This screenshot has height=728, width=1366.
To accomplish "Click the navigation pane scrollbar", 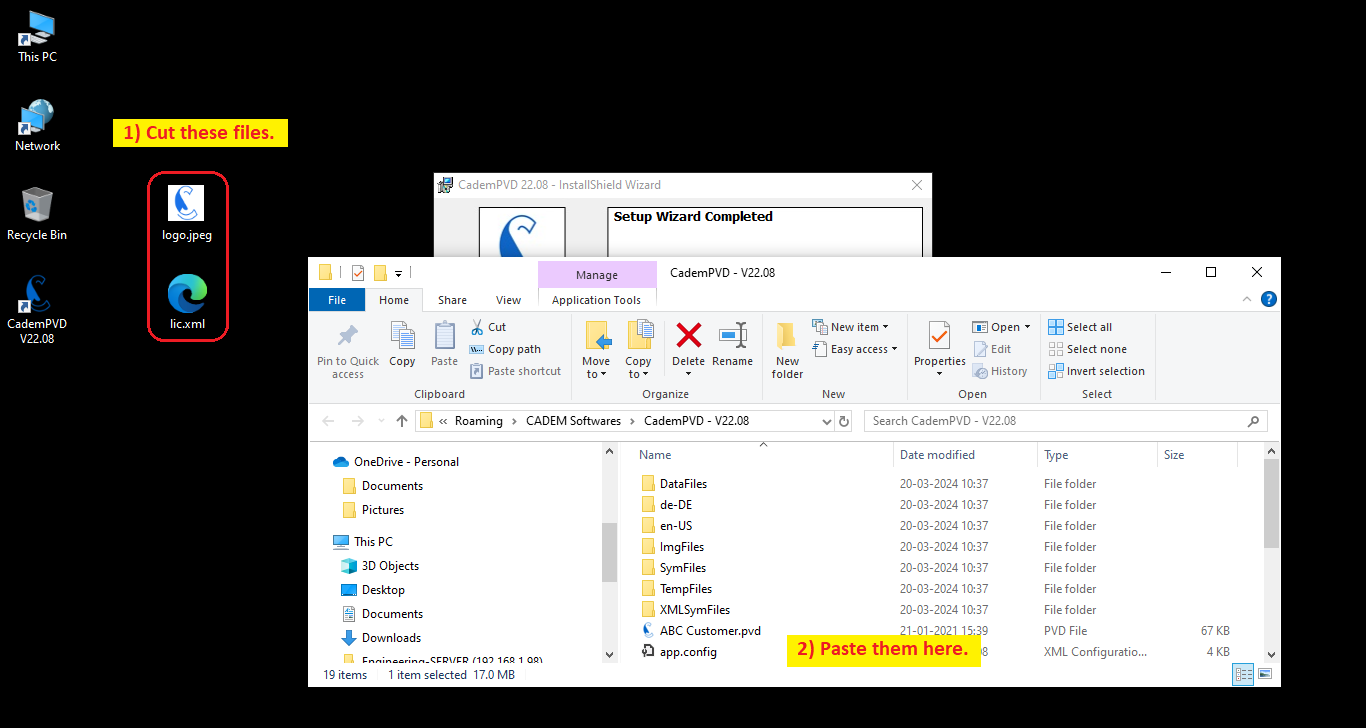I will (x=610, y=552).
